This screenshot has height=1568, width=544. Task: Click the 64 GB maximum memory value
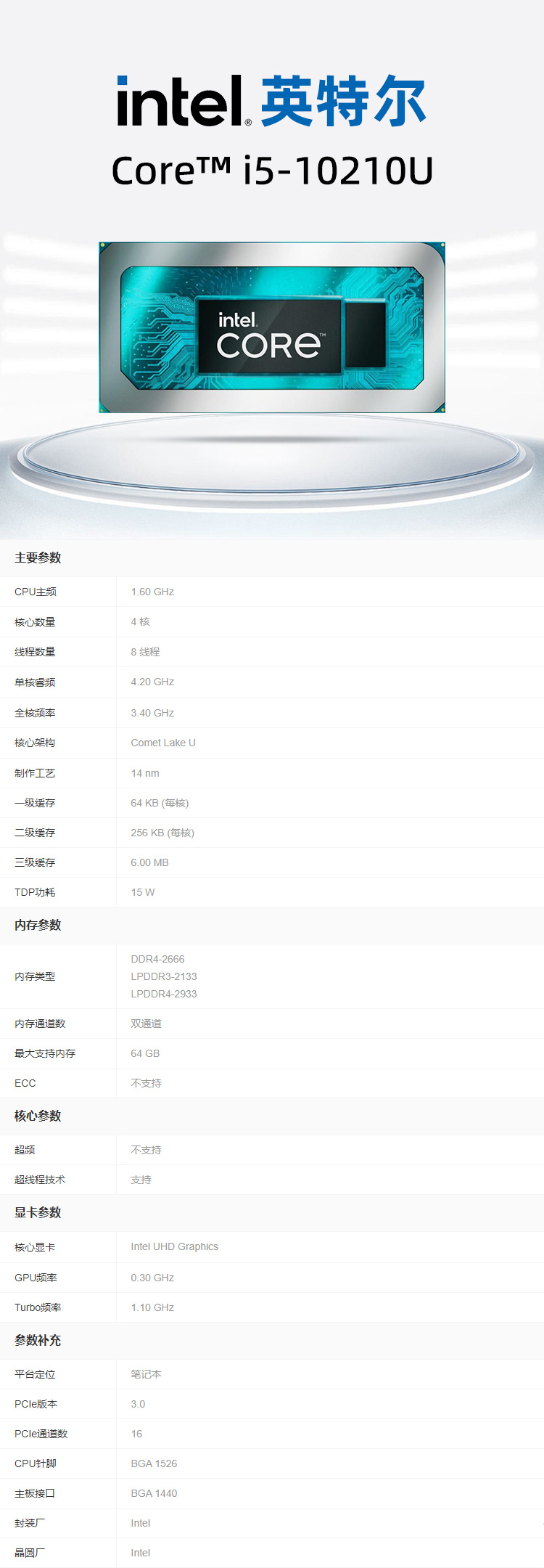[145, 1053]
